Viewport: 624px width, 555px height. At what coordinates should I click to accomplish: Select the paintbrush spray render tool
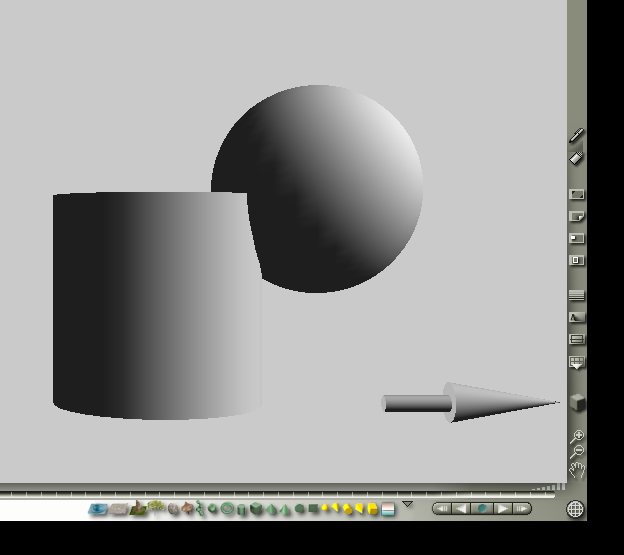(576, 135)
